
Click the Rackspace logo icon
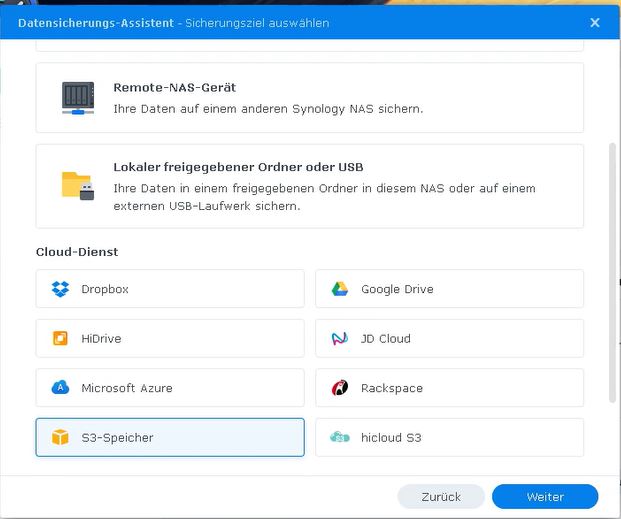point(340,388)
